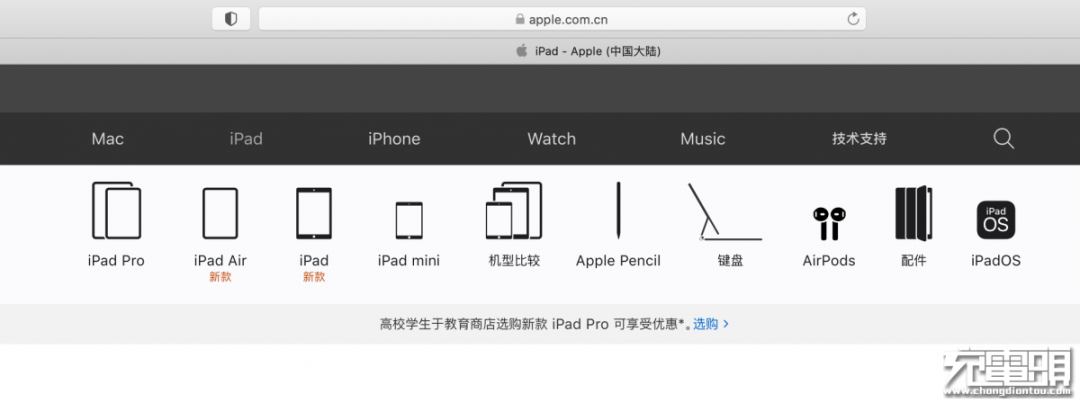The width and height of the screenshot is (1080, 403).
Task: Follow the 选购 link in education banner
Action: (x=711, y=324)
